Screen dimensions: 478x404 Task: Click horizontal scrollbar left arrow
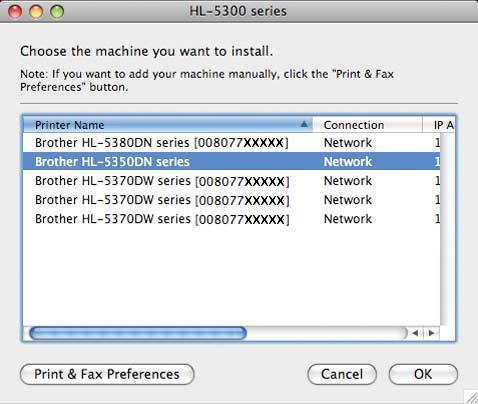point(415,333)
